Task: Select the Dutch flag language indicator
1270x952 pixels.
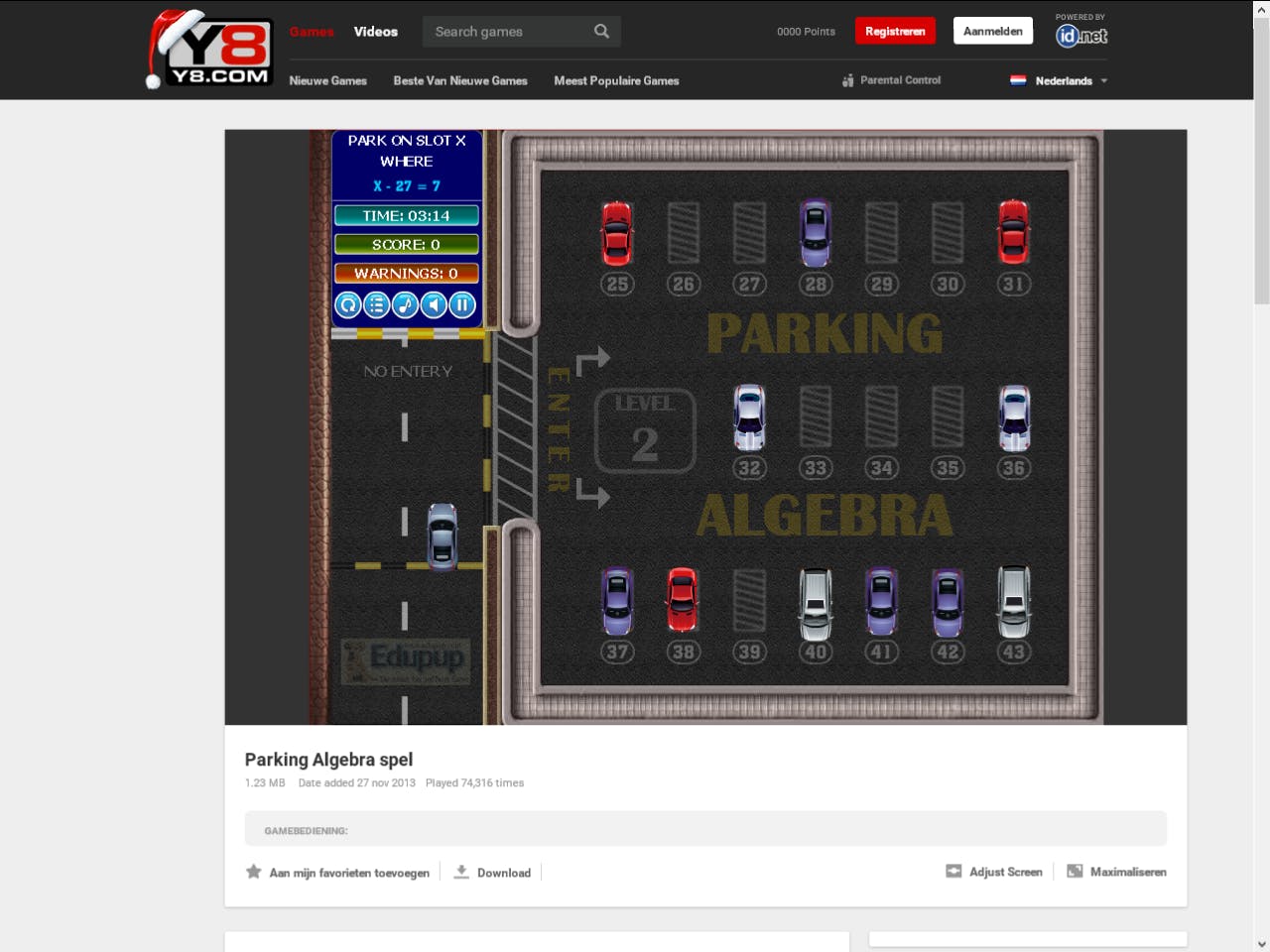Action: pyautogui.click(x=1018, y=80)
